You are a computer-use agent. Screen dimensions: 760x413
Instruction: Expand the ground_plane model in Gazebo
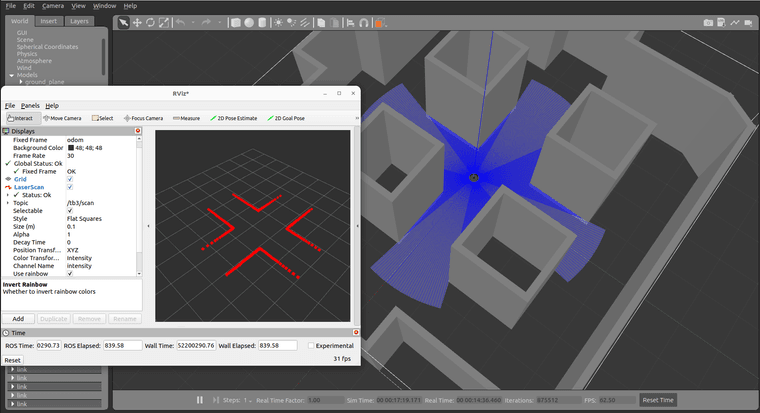(x=21, y=82)
